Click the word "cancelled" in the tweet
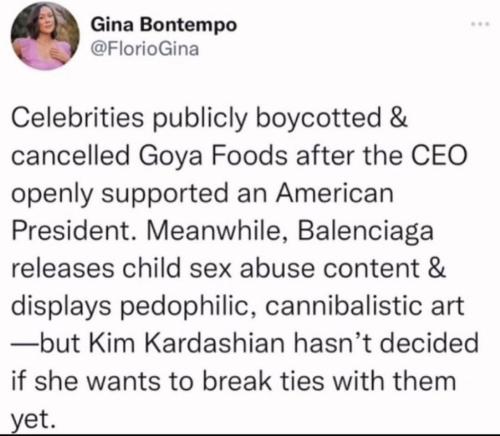This screenshot has height=436, width=500. tap(70, 156)
